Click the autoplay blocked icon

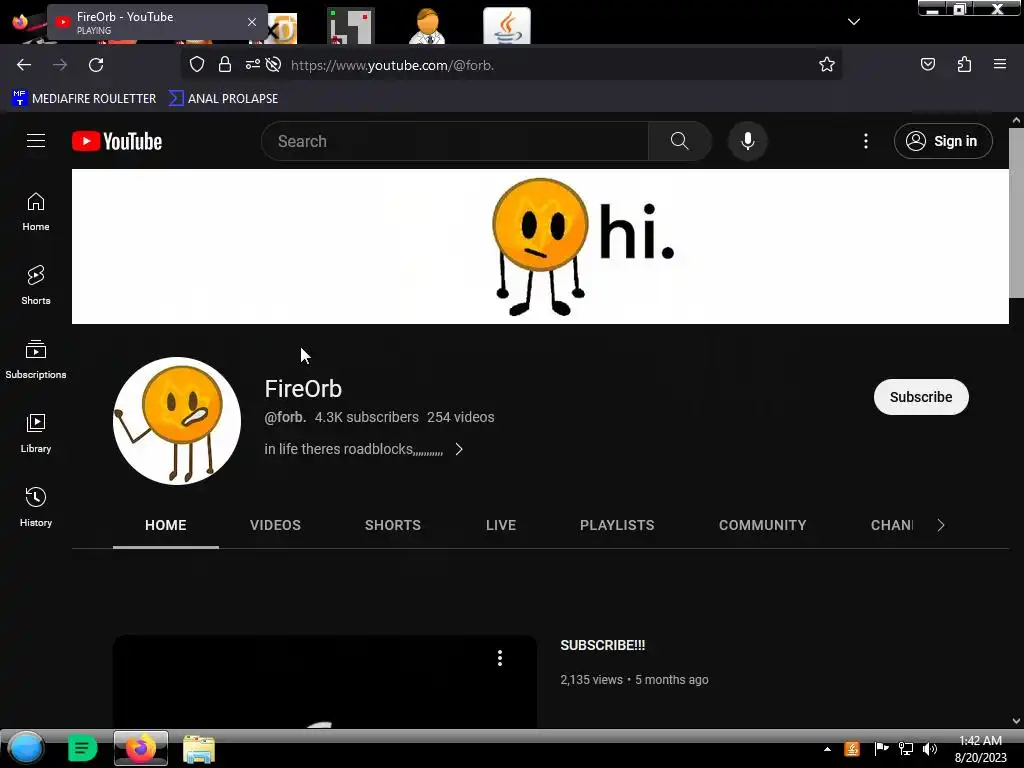(x=274, y=64)
